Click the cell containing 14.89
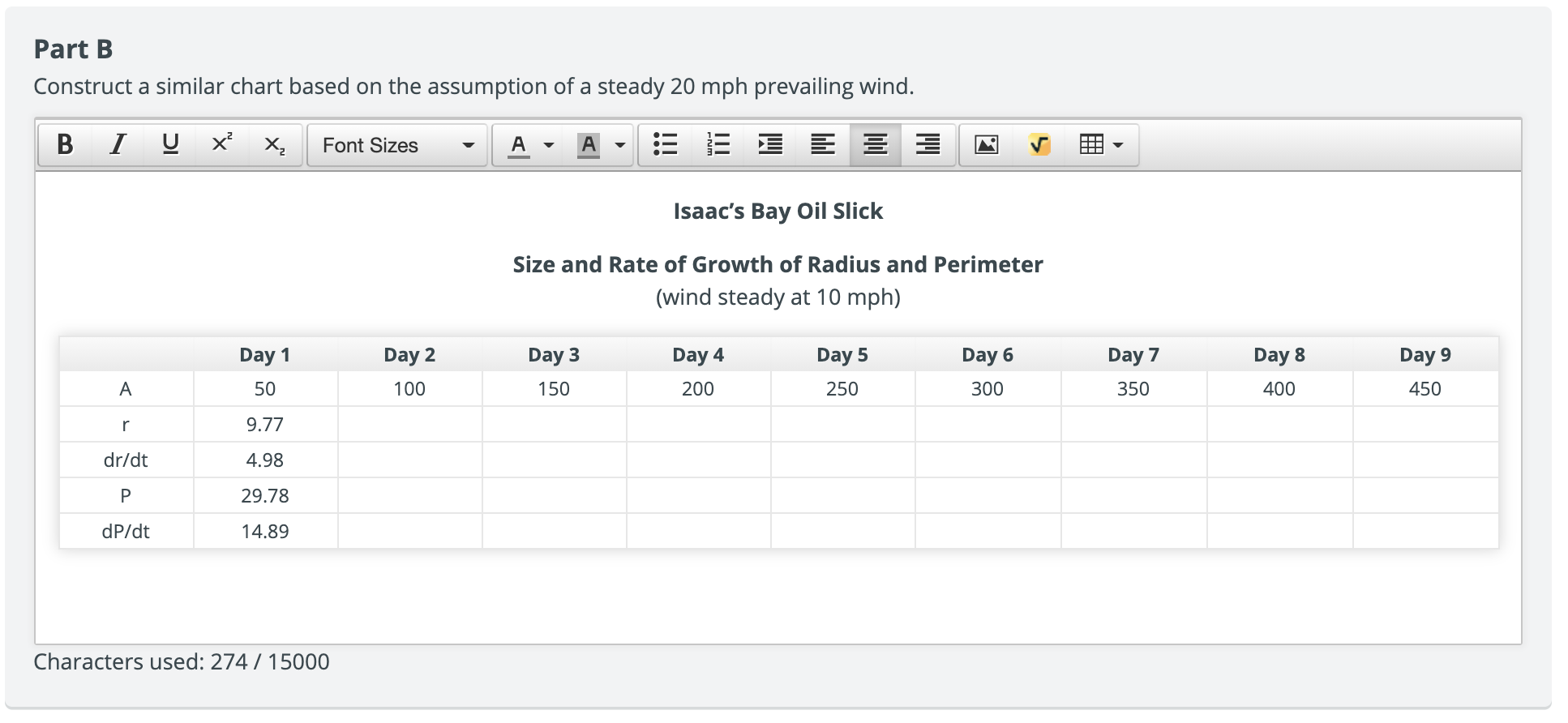This screenshot has width=1568, height=723. [x=265, y=532]
